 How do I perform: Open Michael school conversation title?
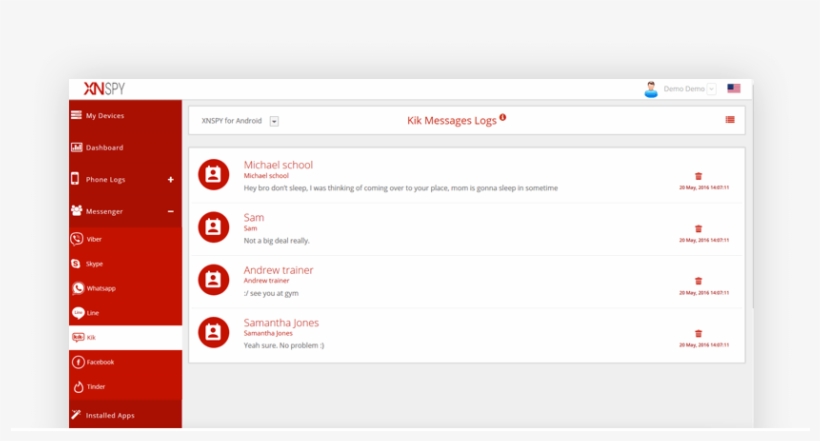pyautogui.click(x=278, y=165)
